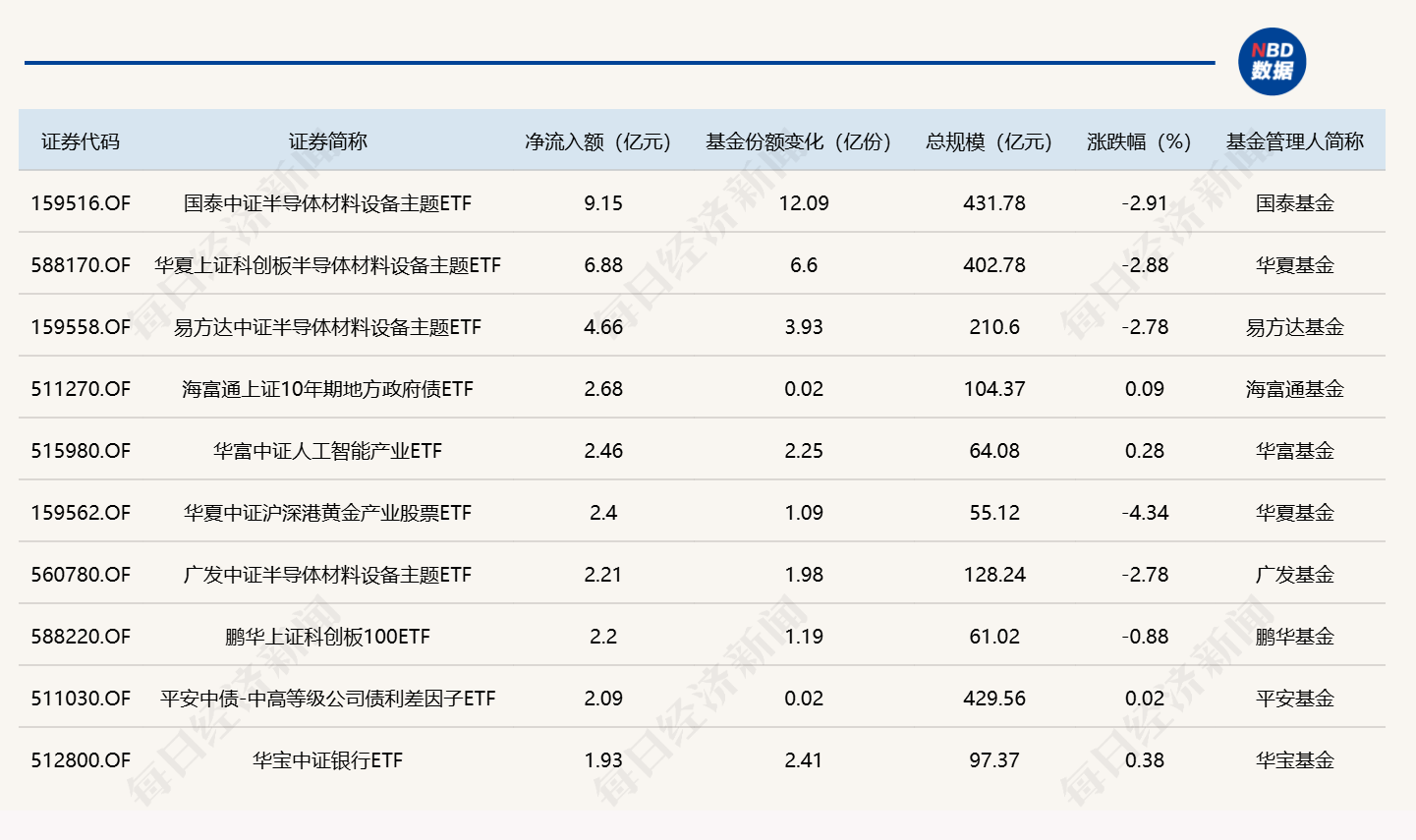Click manager name 华富基金
1416x840 pixels.
point(1295,451)
